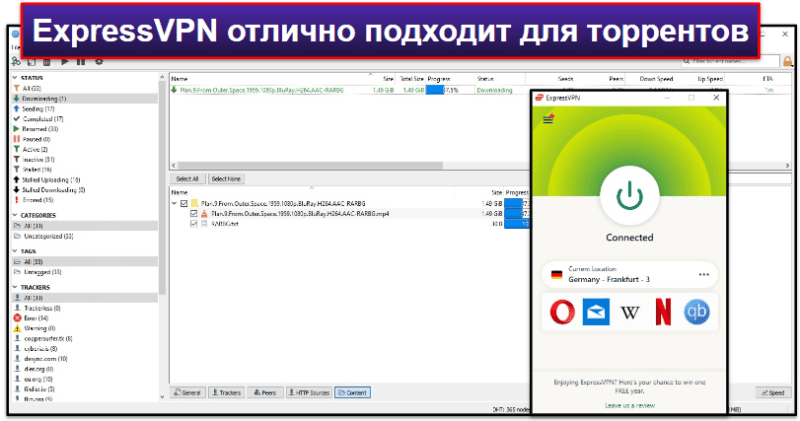The image size is (800, 421).
Task: Filter by Seeding (17) status
Action: (x=84, y=109)
